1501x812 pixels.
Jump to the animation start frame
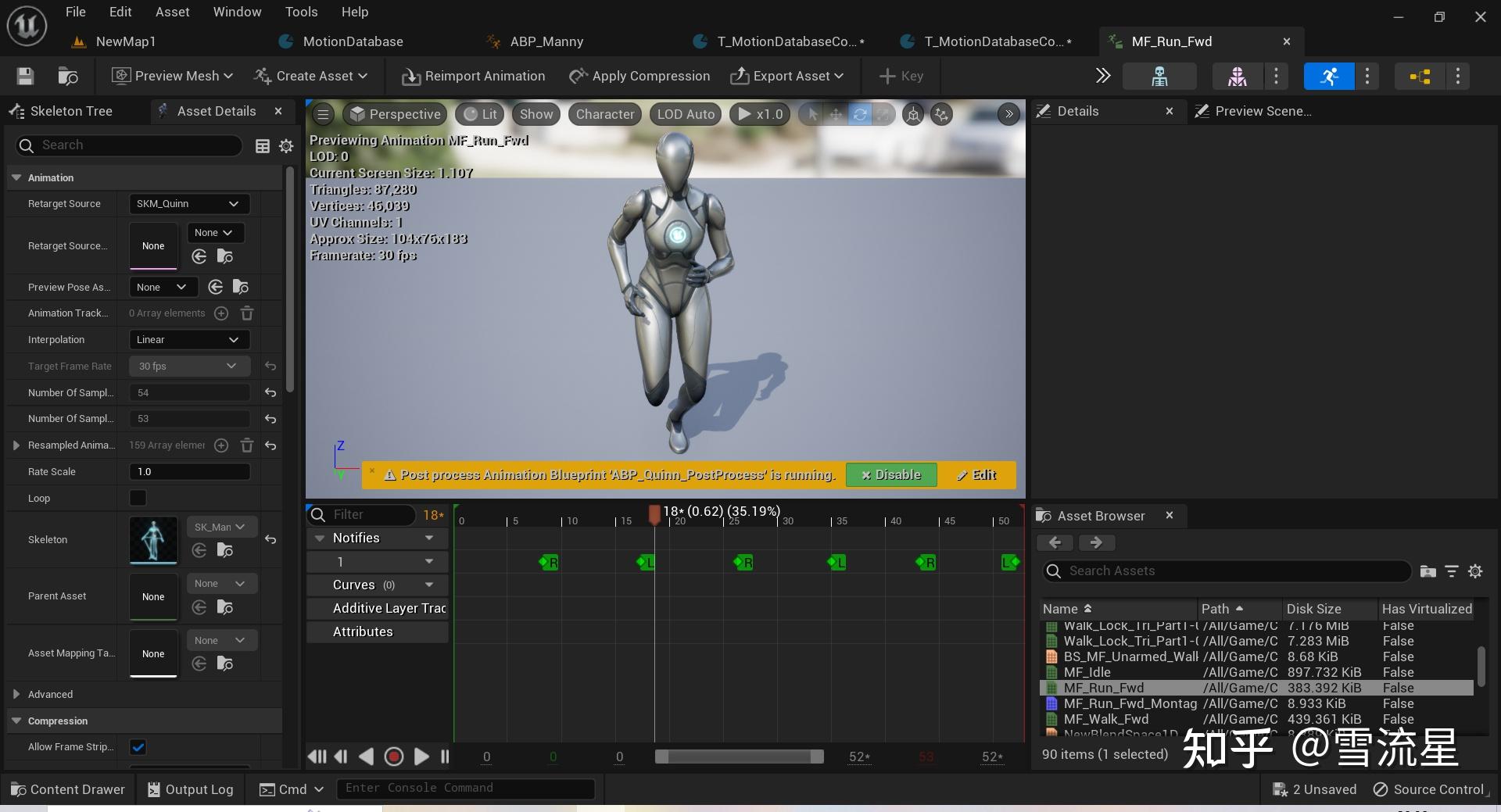click(x=317, y=757)
